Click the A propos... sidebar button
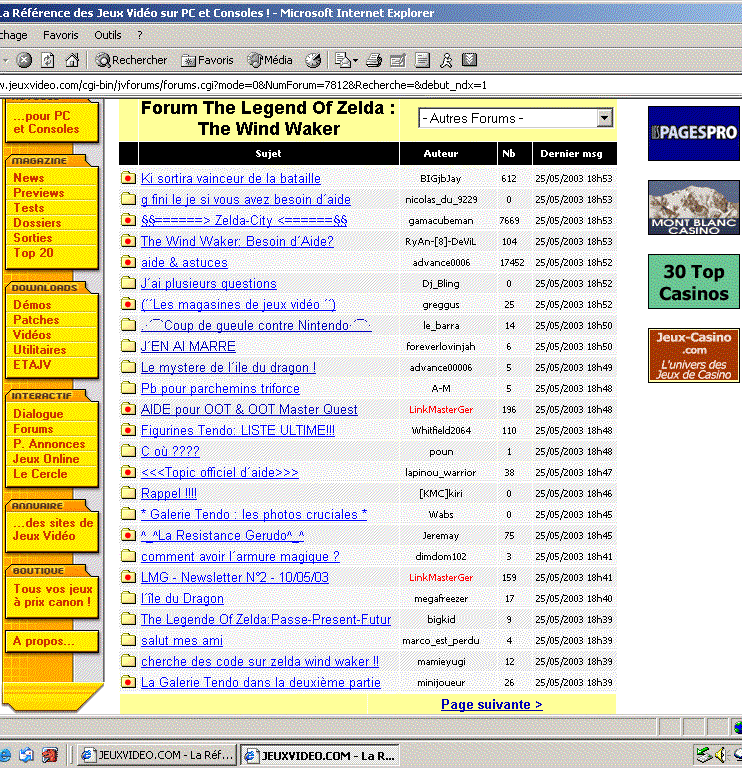The height and width of the screenshot is (768, 742). coord(51,641)
